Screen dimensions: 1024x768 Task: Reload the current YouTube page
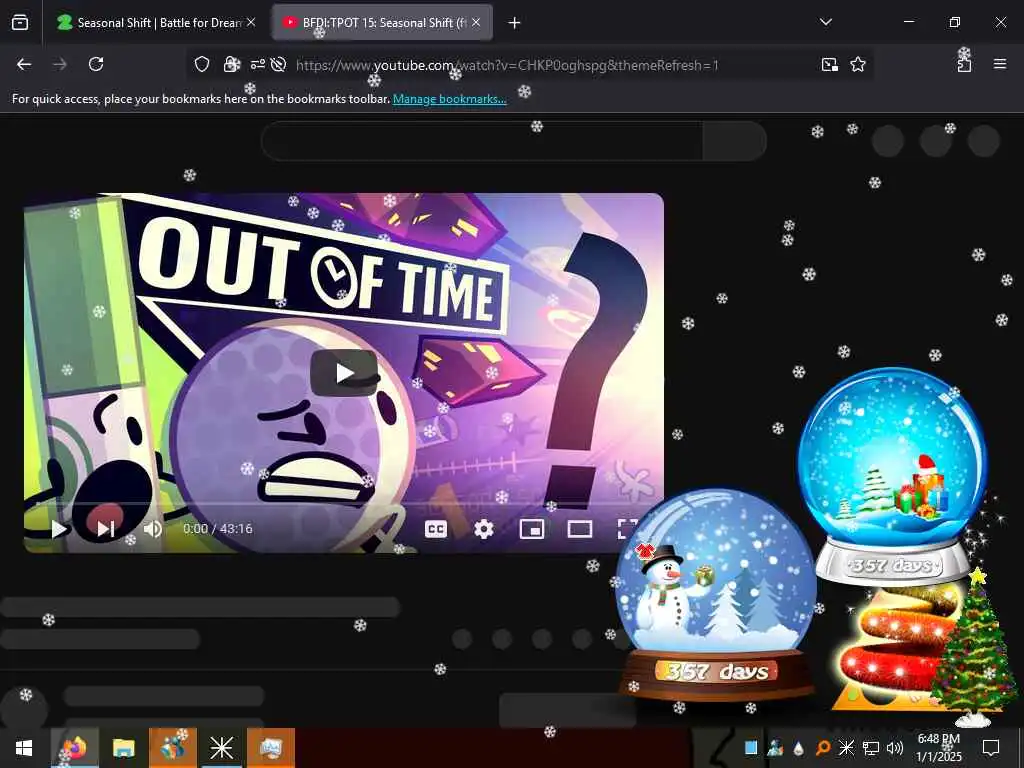pyautogui.click(x=96, y=64)
